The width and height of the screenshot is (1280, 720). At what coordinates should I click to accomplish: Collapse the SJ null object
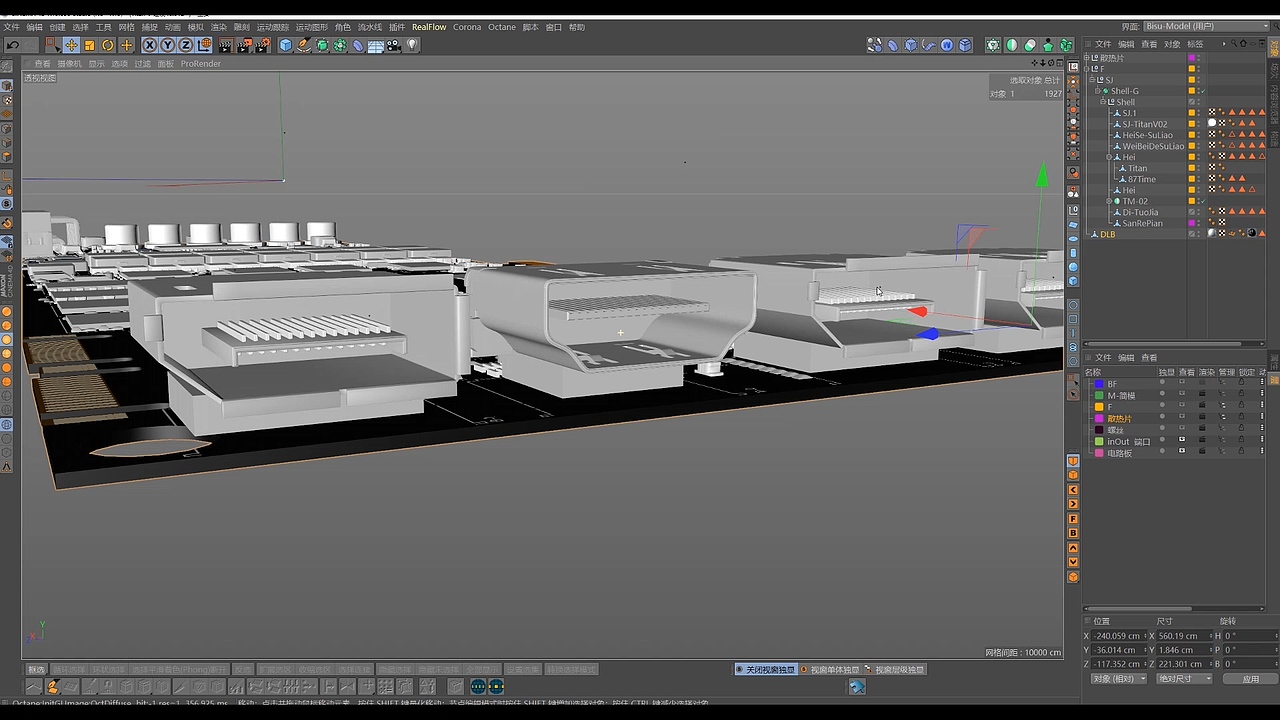pos(1093,80)
